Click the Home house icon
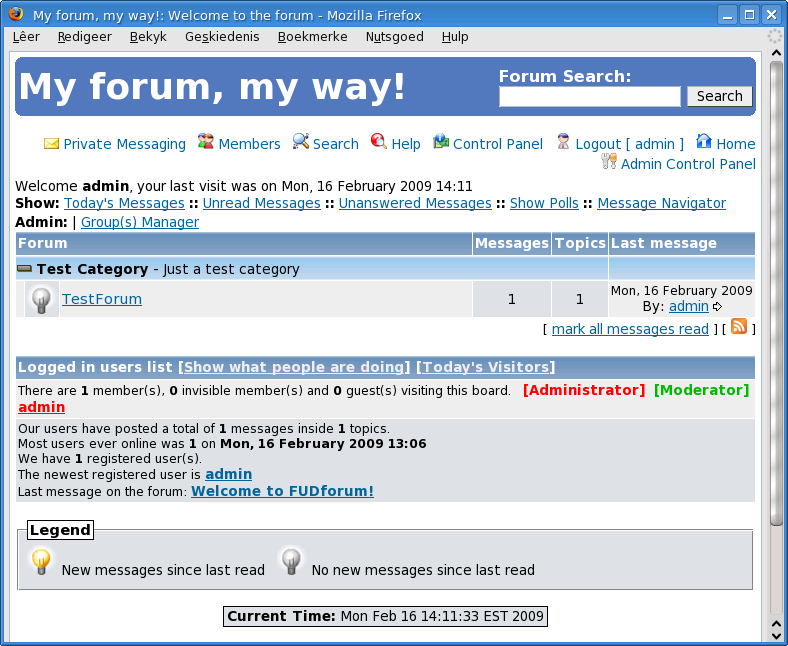The width and height of the screenshot is (788, 646). click(x=704, y=142)
